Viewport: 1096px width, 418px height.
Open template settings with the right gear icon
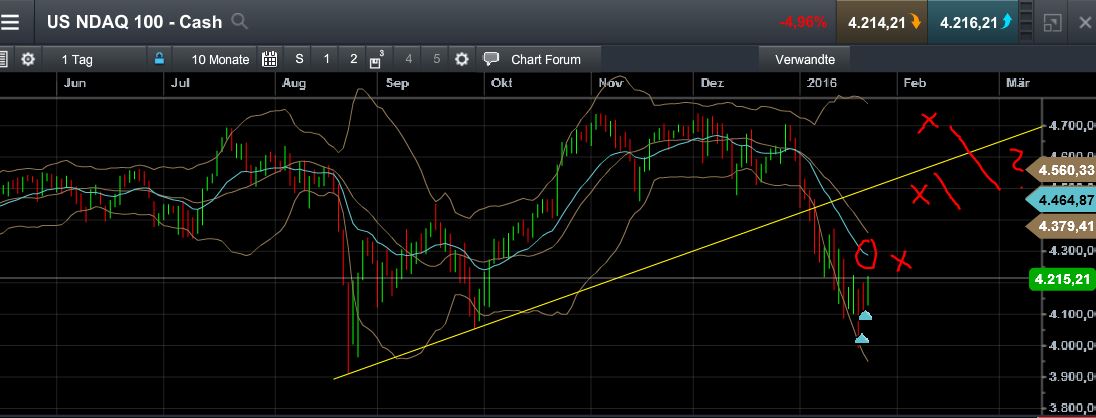tap(461, 59)
